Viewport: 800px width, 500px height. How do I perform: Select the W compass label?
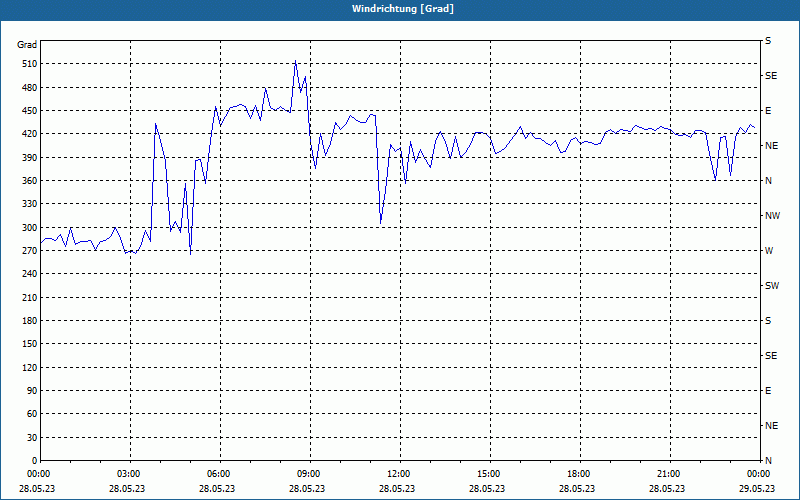click(x=769, y=251)
